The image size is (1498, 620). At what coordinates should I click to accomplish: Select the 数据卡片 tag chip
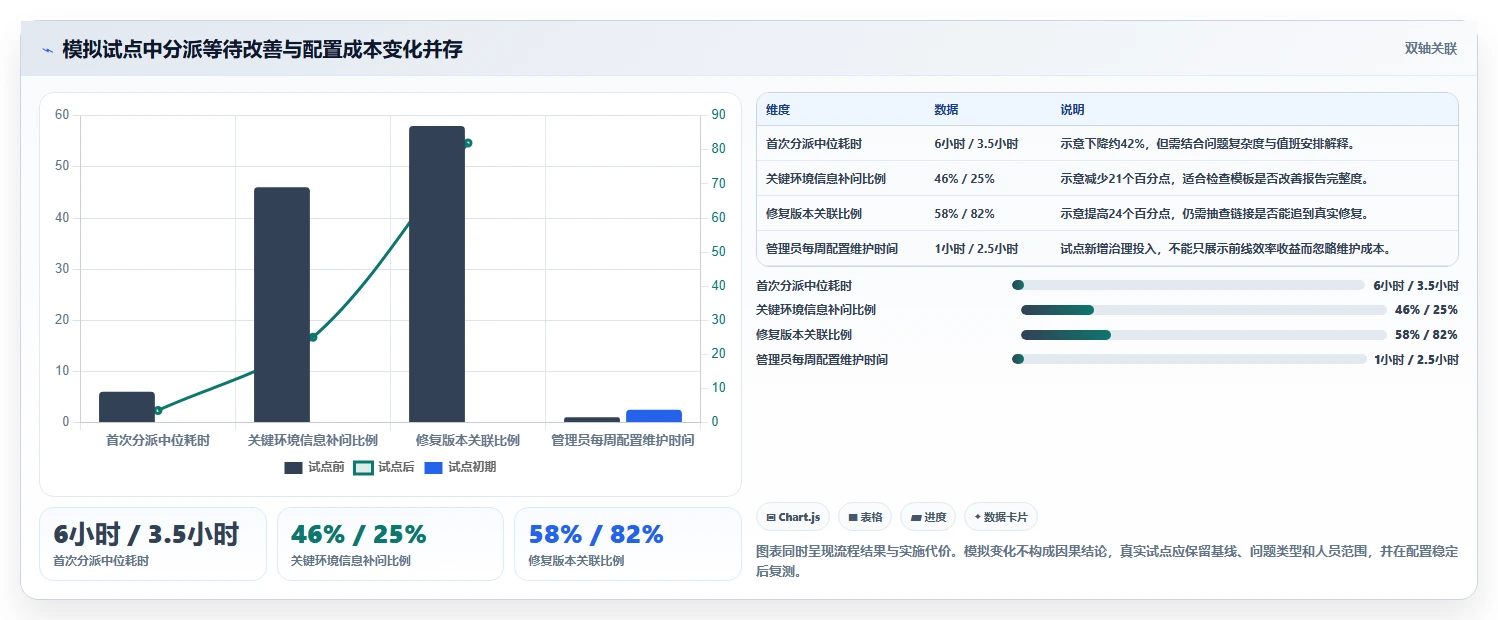click(x=1001, y=517)
